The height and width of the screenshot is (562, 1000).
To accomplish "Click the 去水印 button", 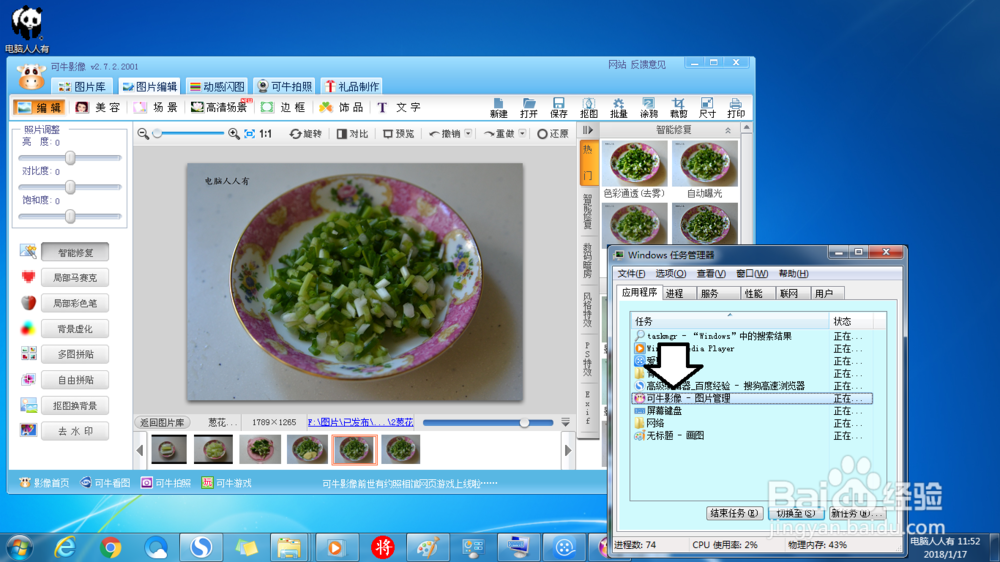I will tap(75, 431).
